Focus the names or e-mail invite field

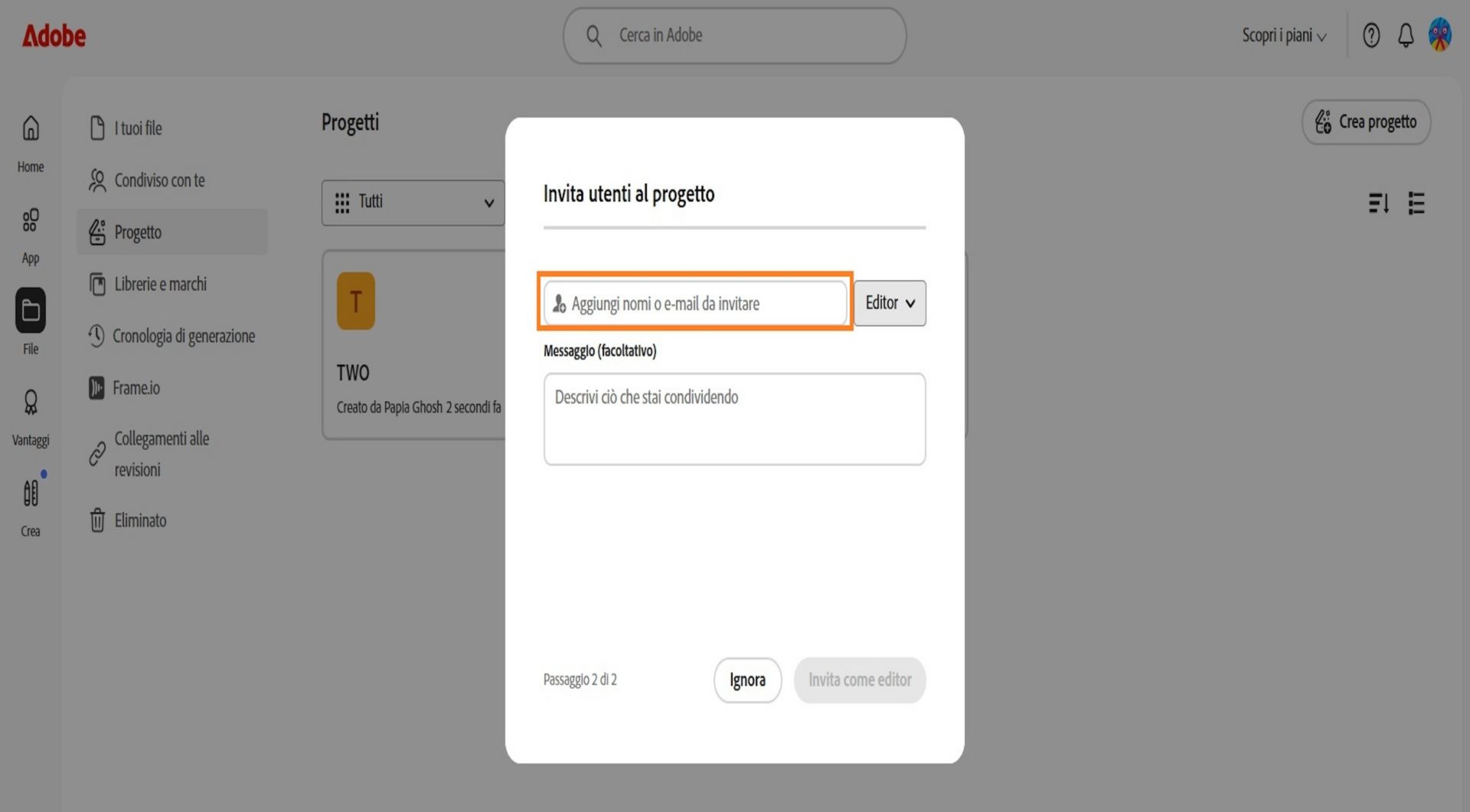point(695,303)
